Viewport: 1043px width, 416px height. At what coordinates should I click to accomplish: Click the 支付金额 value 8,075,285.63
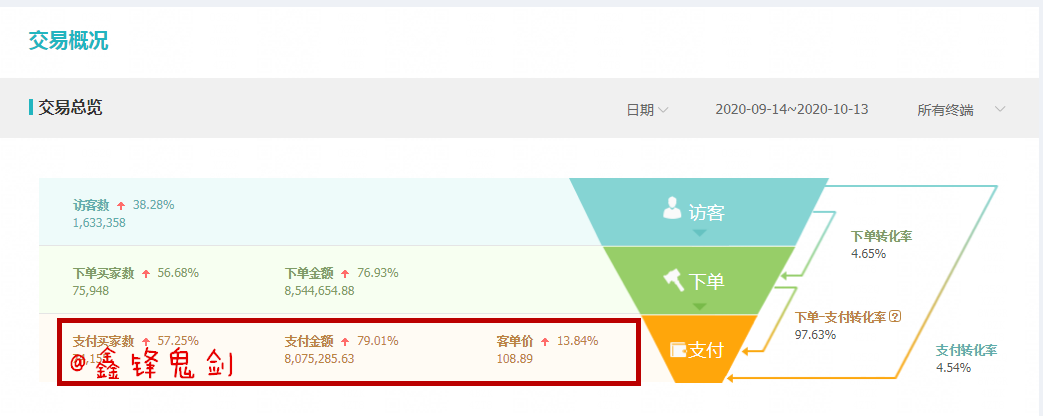(x=319, y=359)
